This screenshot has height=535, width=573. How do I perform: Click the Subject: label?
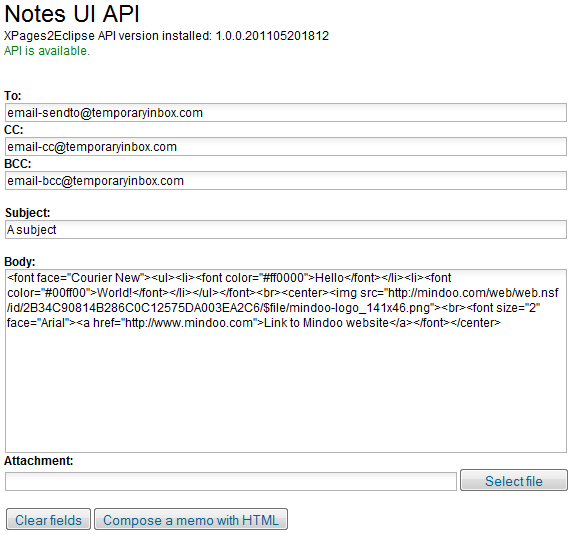pos(27,213)
